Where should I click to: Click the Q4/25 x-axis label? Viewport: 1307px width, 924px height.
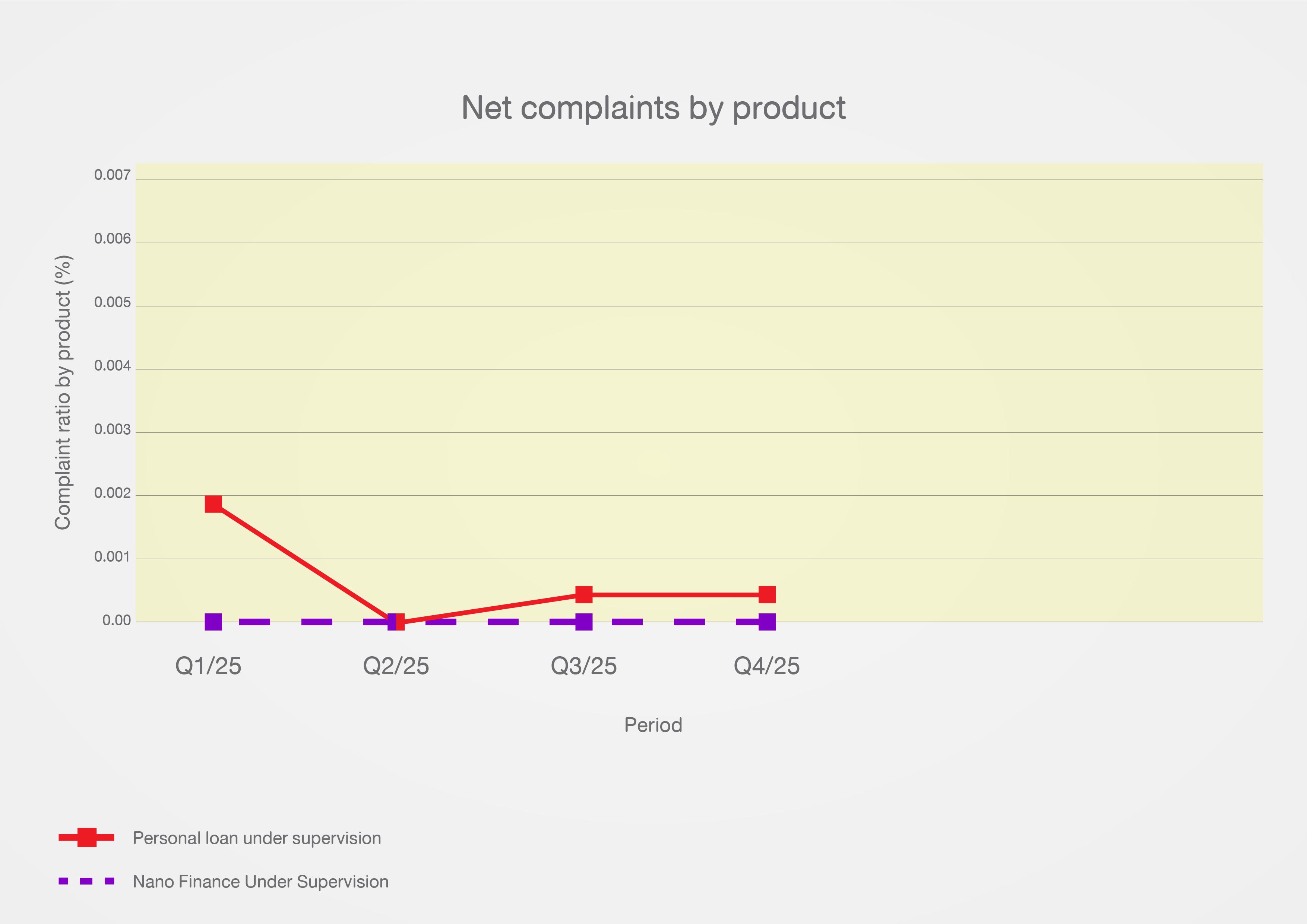767,666
